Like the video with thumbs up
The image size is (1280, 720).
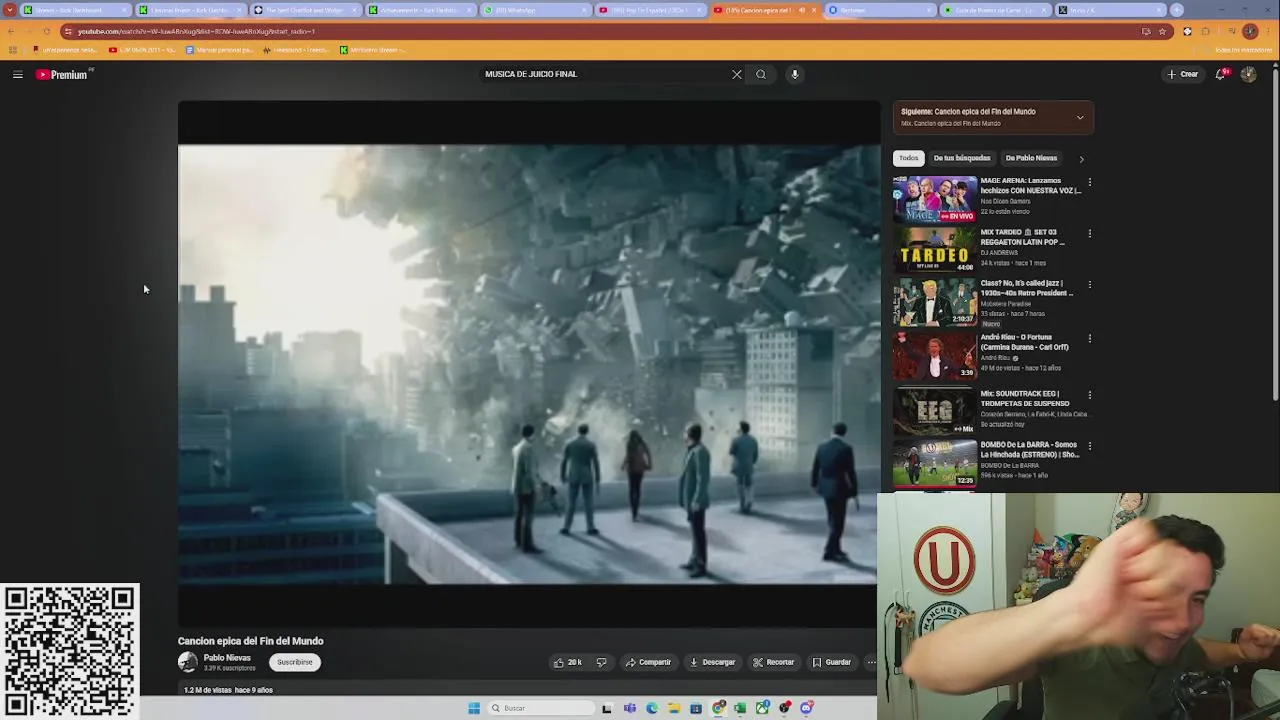(568, 662)
